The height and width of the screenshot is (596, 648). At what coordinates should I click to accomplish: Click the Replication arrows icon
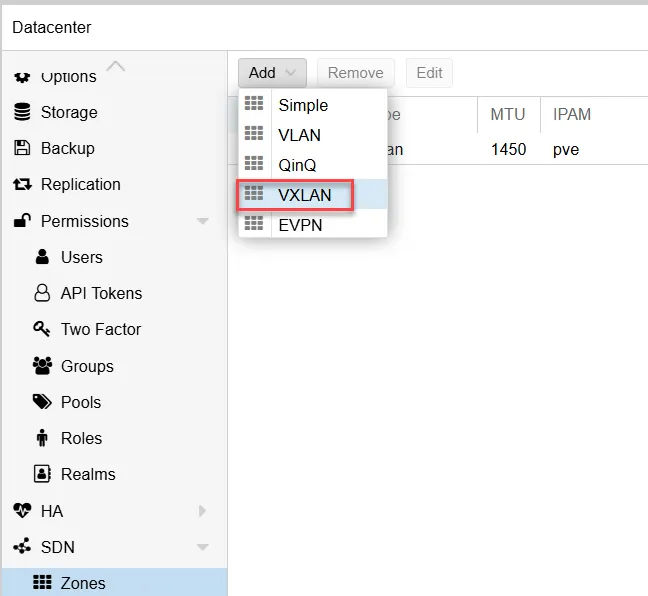tap(22, 184)
